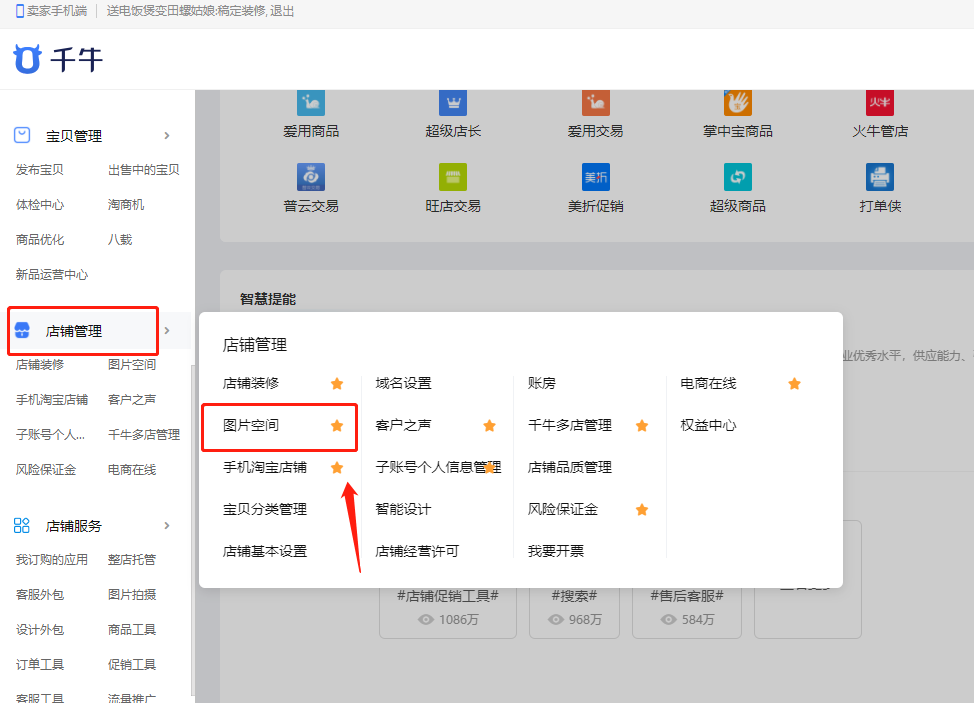
Task: Toggle favorite star for 客户之声
Action: click(x=489, y=425)
